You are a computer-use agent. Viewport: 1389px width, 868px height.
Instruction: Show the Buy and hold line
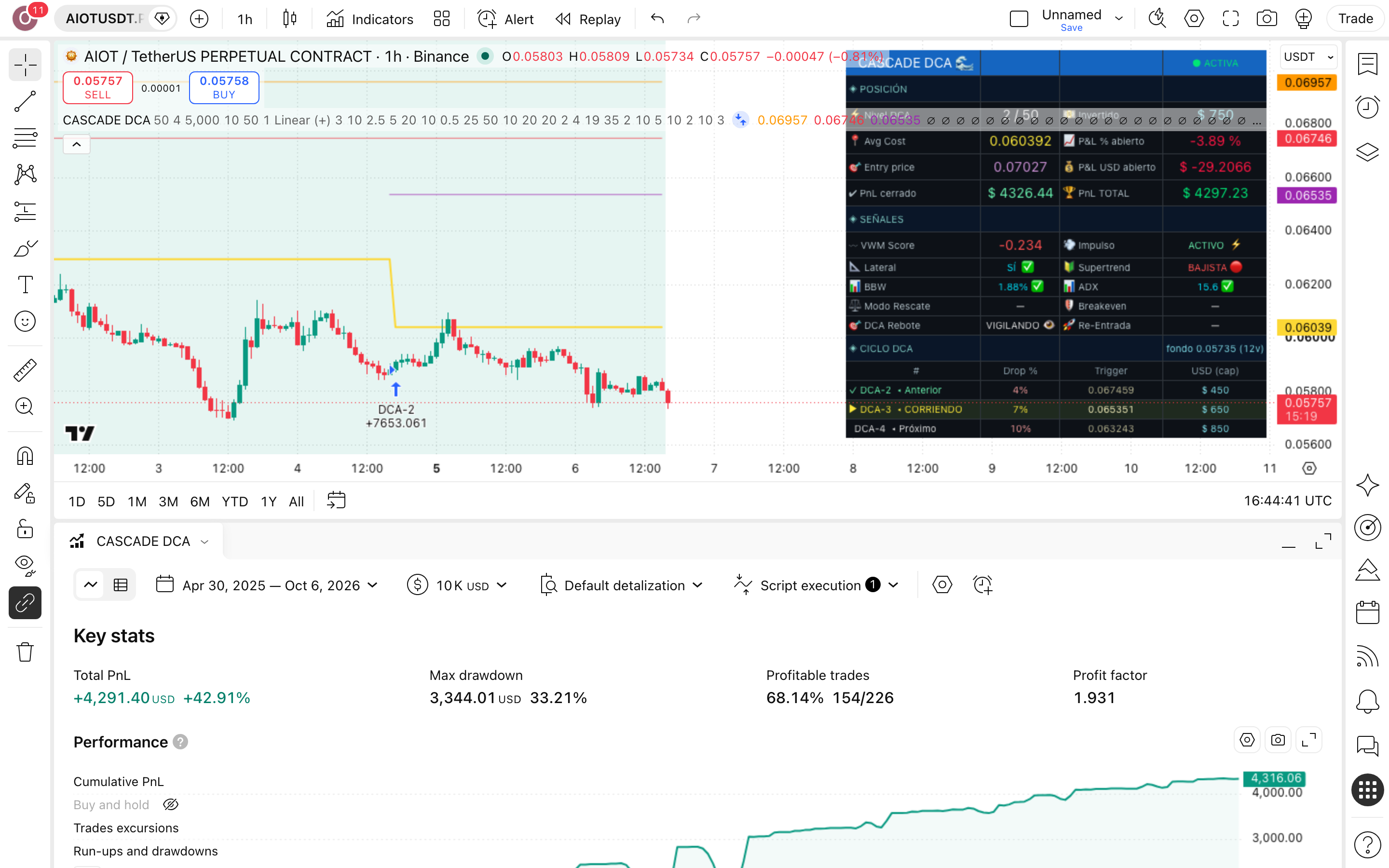[170, 805]
